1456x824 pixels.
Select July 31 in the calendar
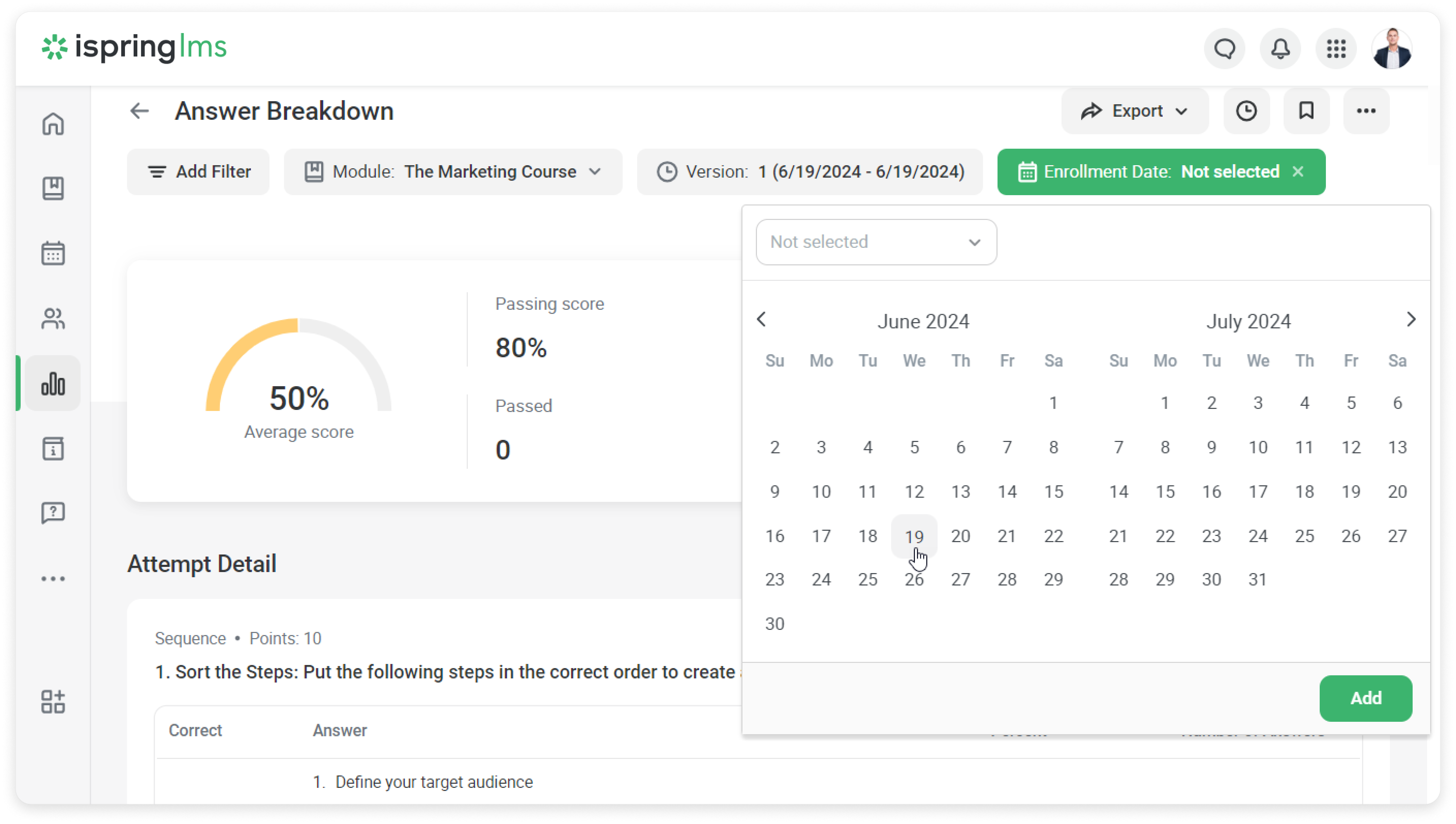[x=1257, y=580]
